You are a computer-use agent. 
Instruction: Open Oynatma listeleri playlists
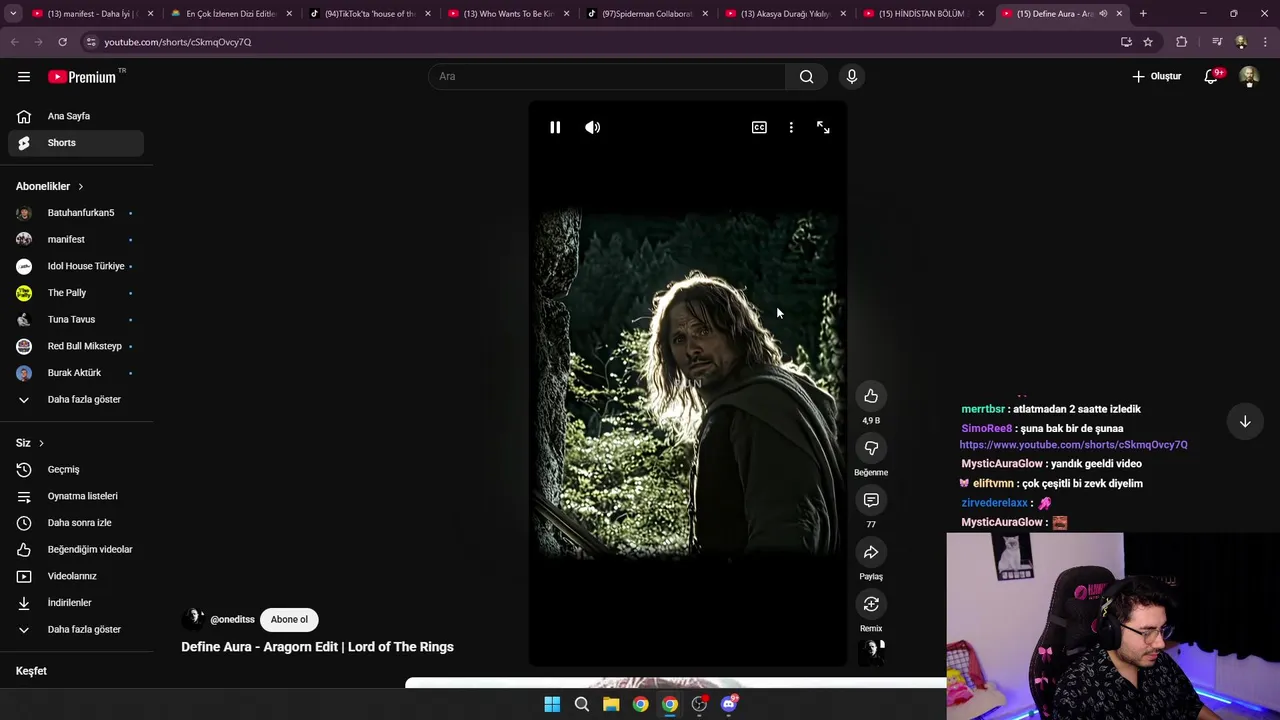tap(76, 496)
